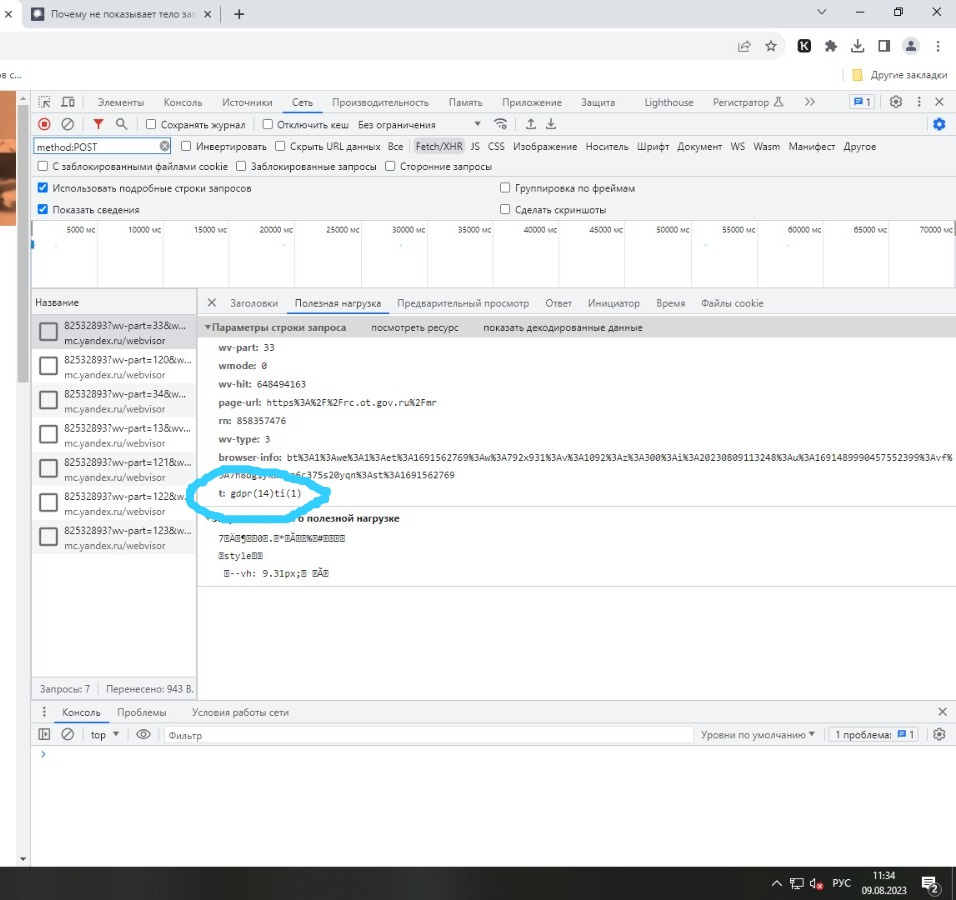Viewport: 956px width, 900px height.
Task: Close the request details pane
Action: coord(212,303)
